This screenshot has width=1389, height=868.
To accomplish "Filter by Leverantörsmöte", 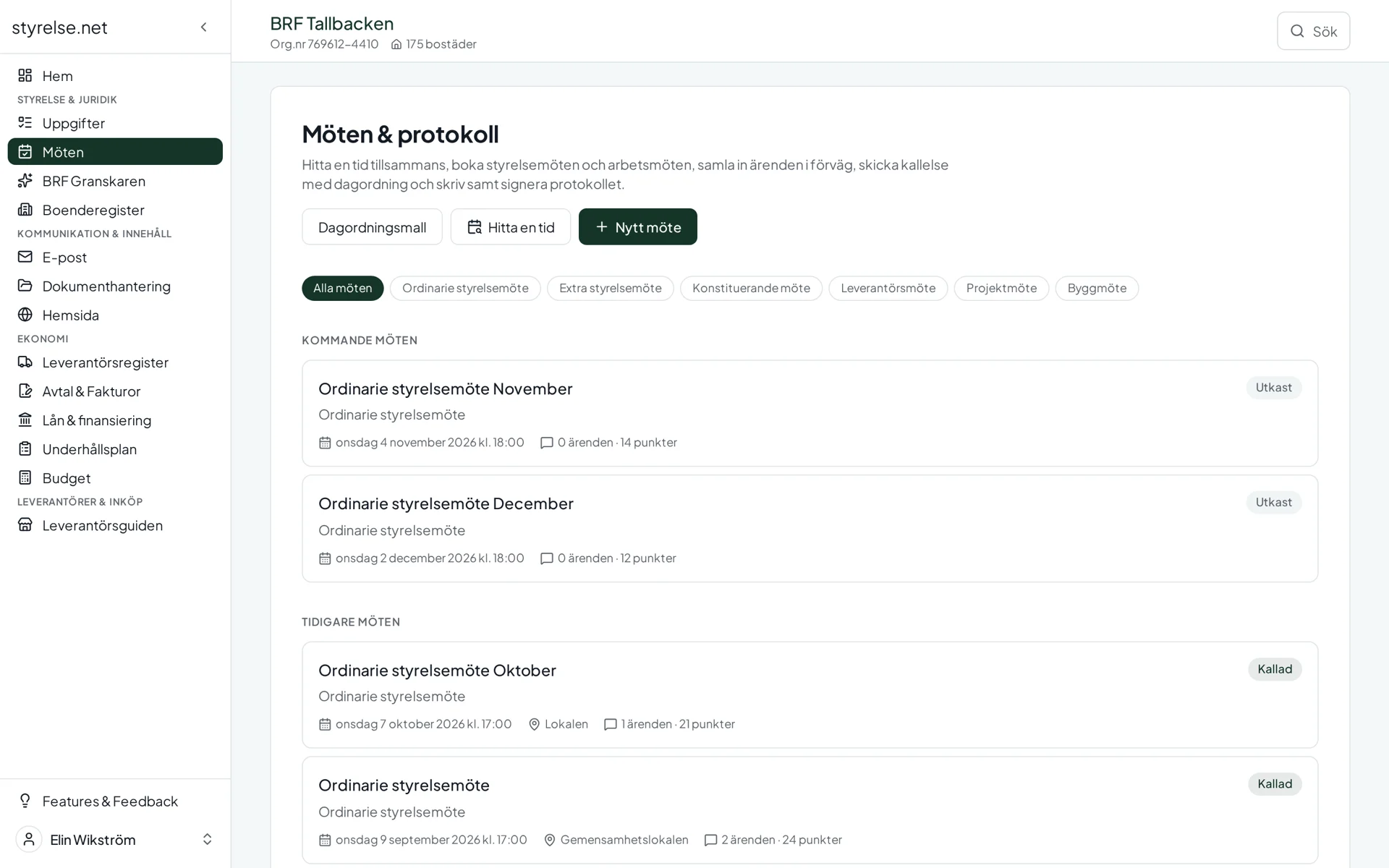I will tap(888, 288).
